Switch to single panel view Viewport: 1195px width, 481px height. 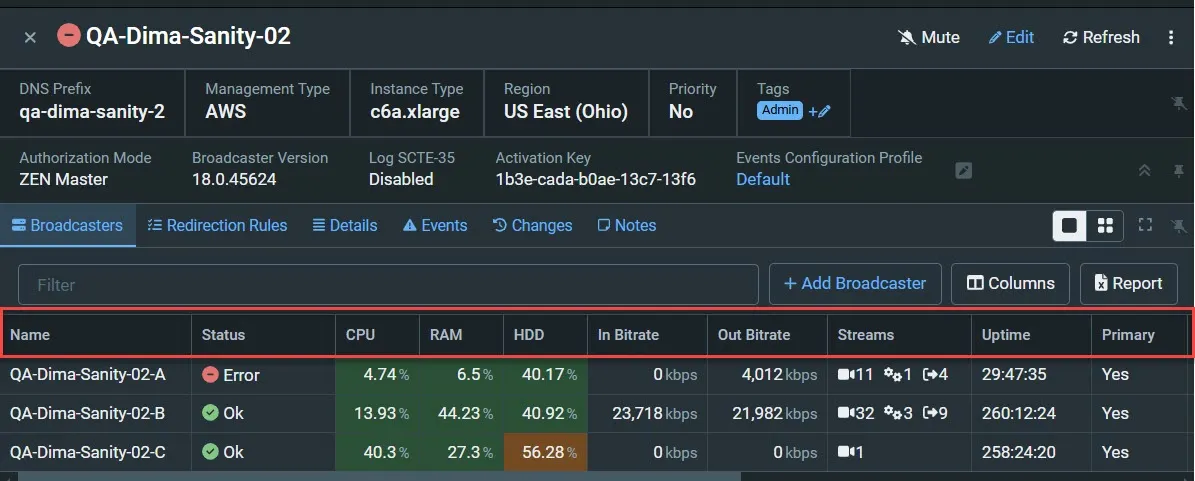[1070, 226]
